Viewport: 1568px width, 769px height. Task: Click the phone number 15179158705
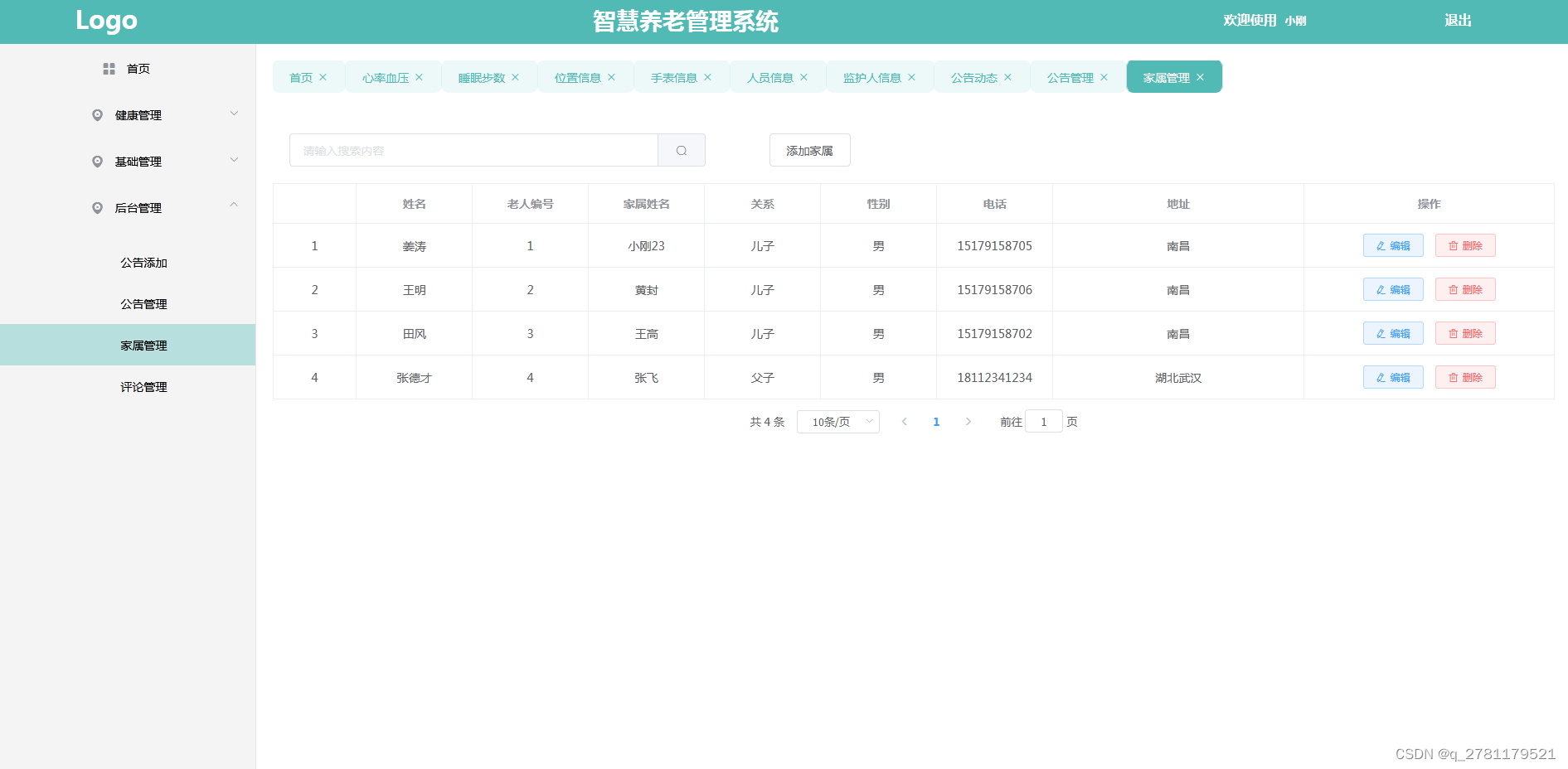994,246
